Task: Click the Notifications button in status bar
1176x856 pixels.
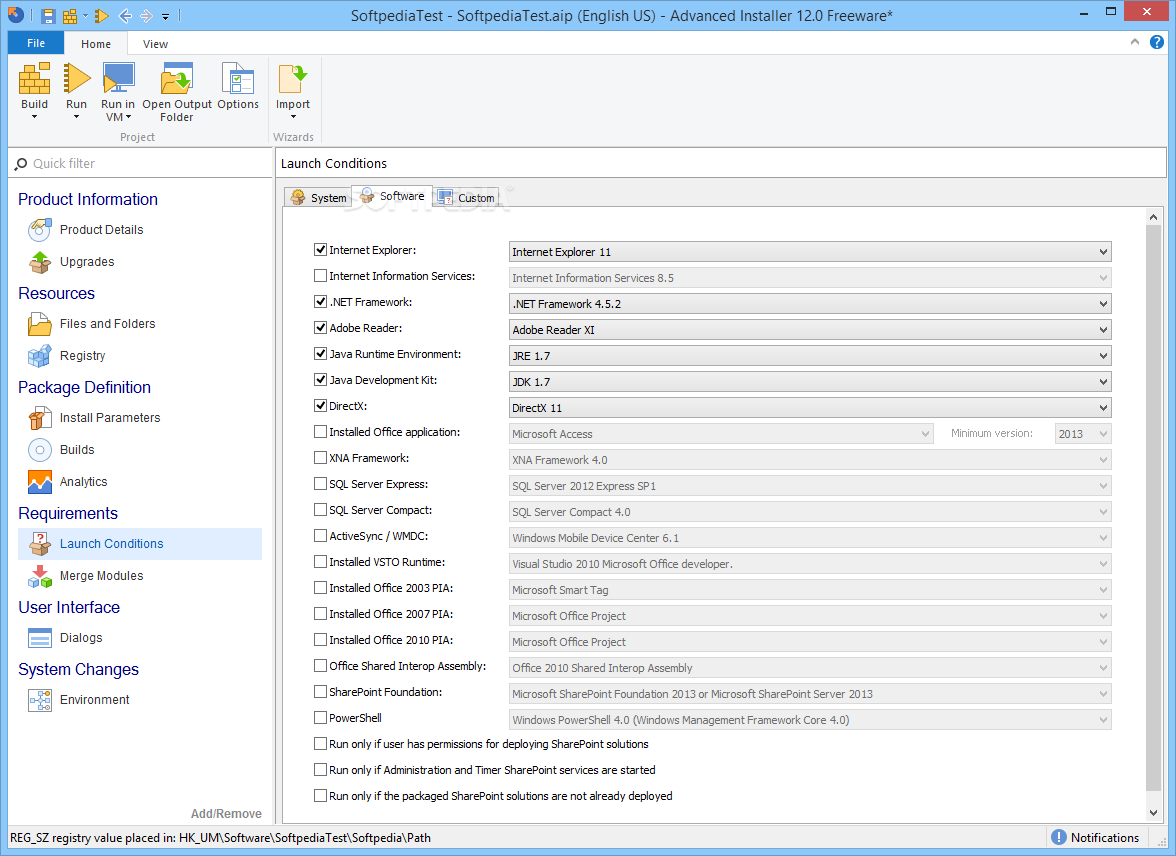Action: (x=1094, y=837)
